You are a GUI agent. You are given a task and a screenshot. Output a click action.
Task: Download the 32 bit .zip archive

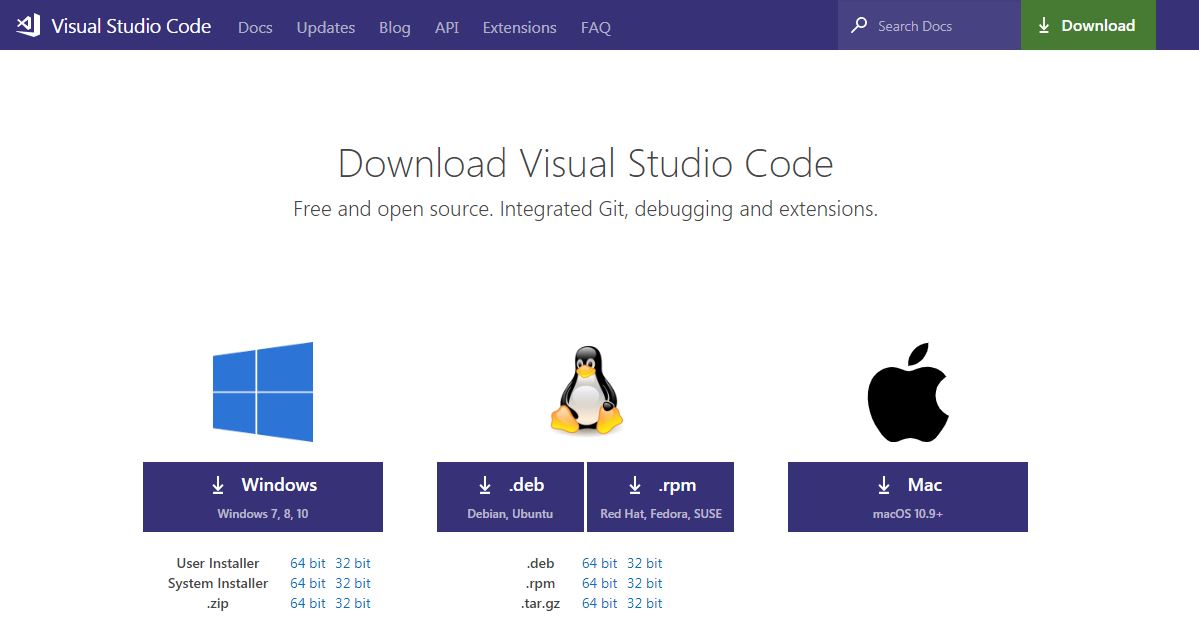tap(353, 602)
